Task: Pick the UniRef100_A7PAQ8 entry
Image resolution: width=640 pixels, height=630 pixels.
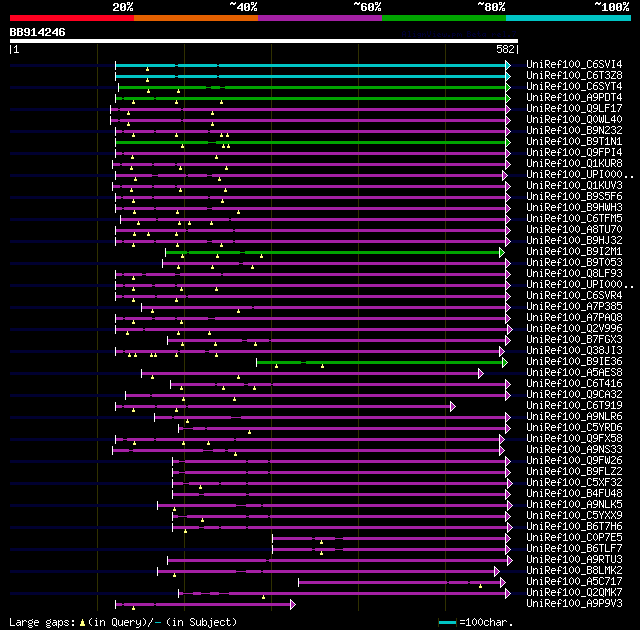Action: coord(574,318)
